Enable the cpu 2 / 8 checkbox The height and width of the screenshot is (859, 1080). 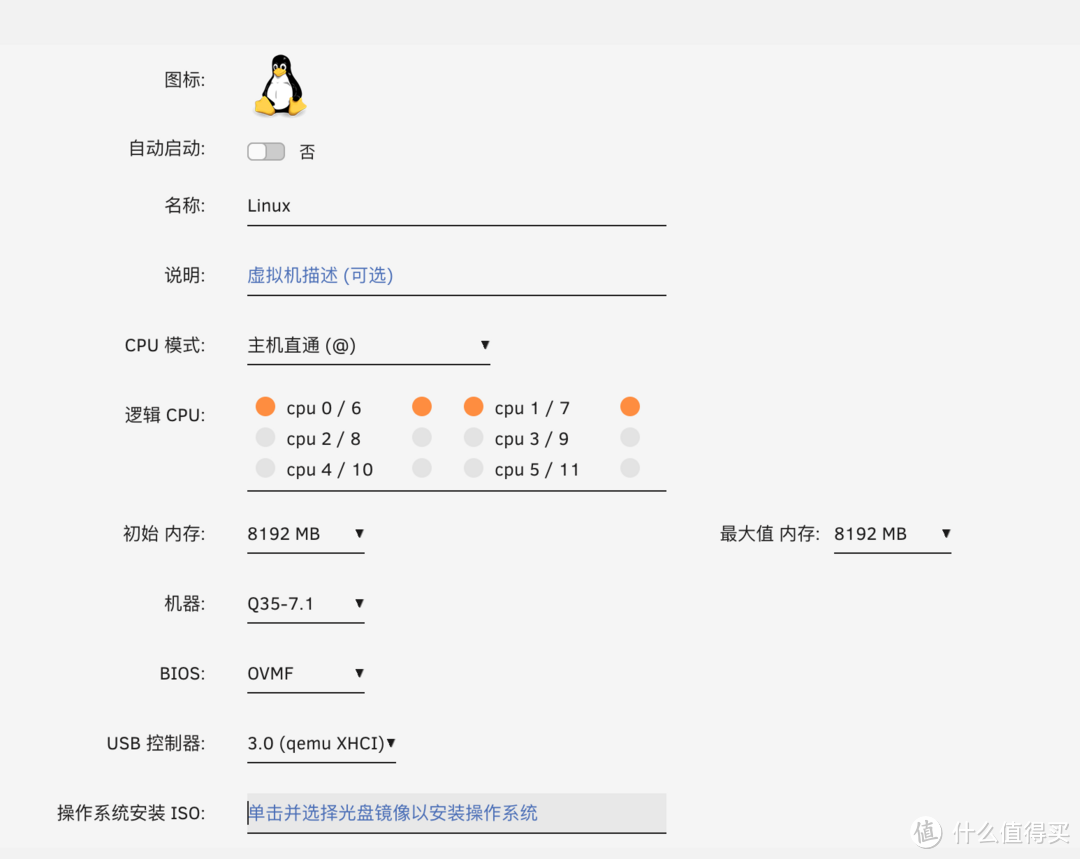265,437
